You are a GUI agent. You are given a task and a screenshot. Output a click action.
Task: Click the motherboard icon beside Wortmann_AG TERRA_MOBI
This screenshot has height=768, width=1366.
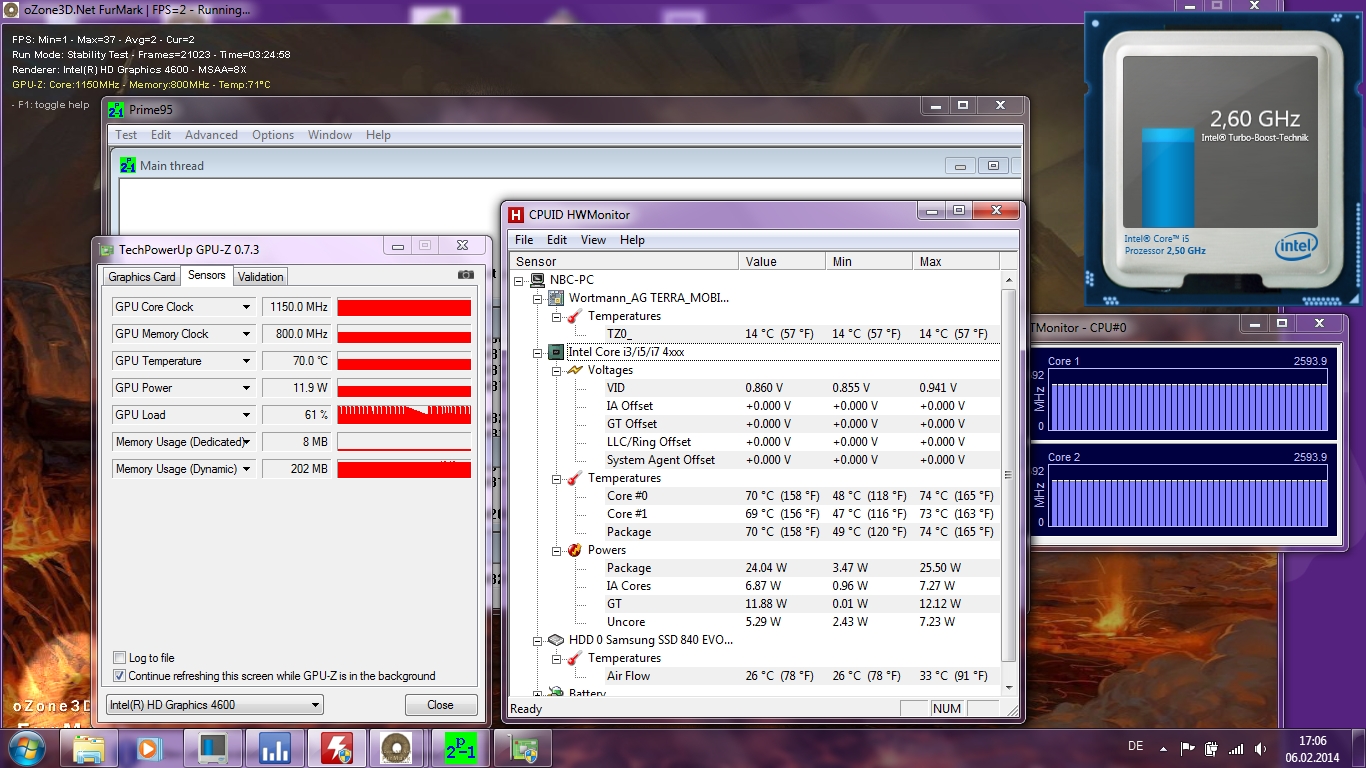pos(556,298)
